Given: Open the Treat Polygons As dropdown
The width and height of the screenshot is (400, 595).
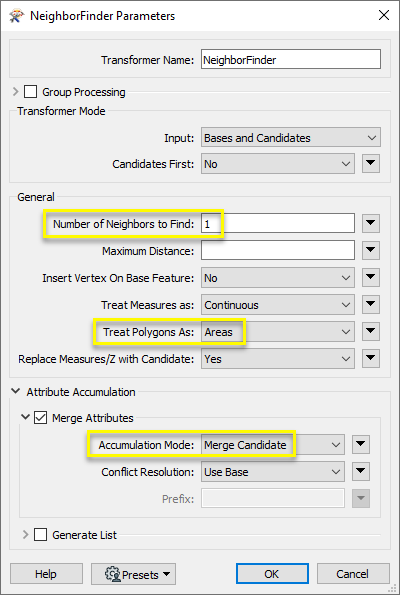Looking at the screenshot, I should click(278, 332).
